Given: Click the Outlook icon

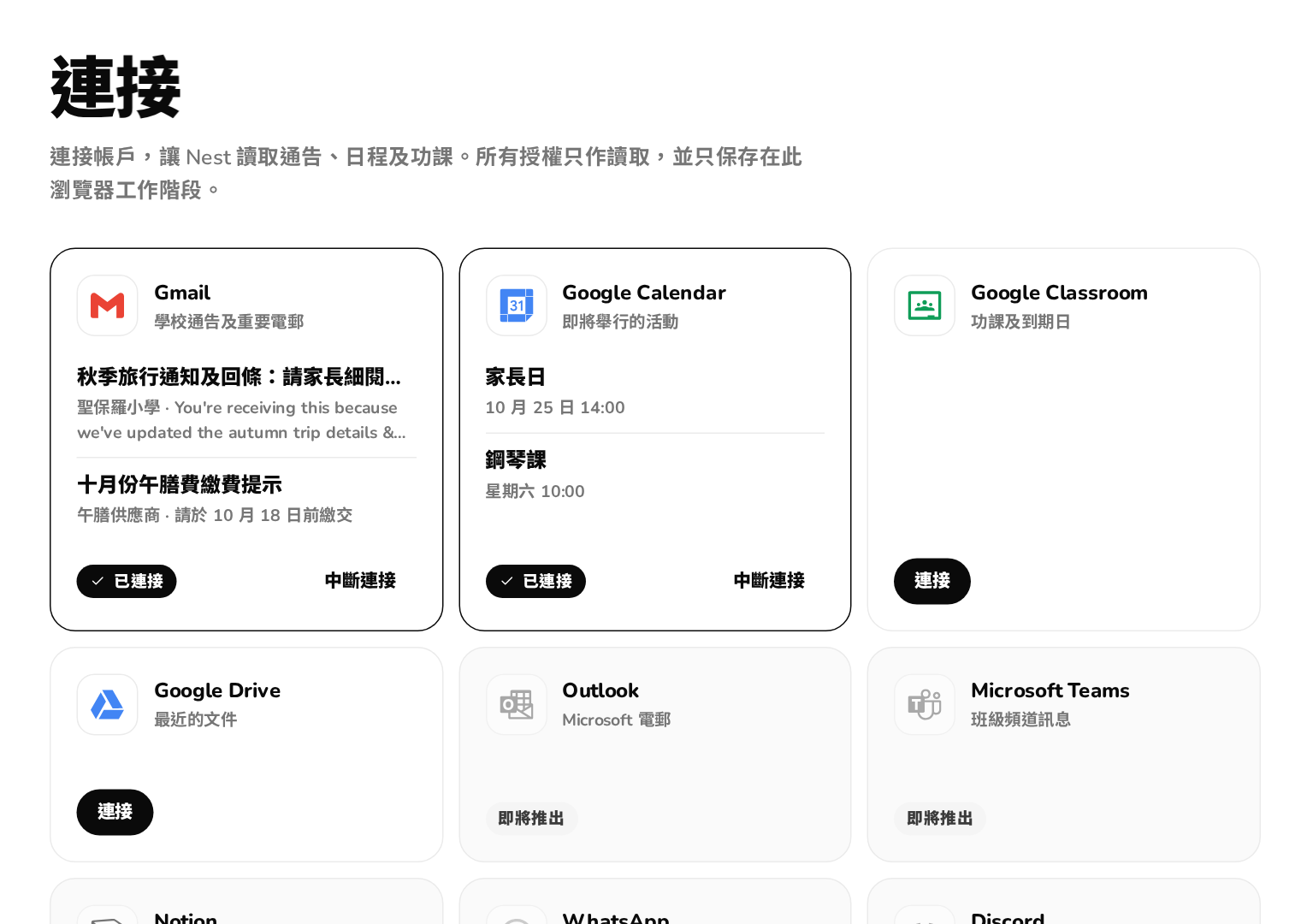Looking at the screenshot, I should pos(517,704).
